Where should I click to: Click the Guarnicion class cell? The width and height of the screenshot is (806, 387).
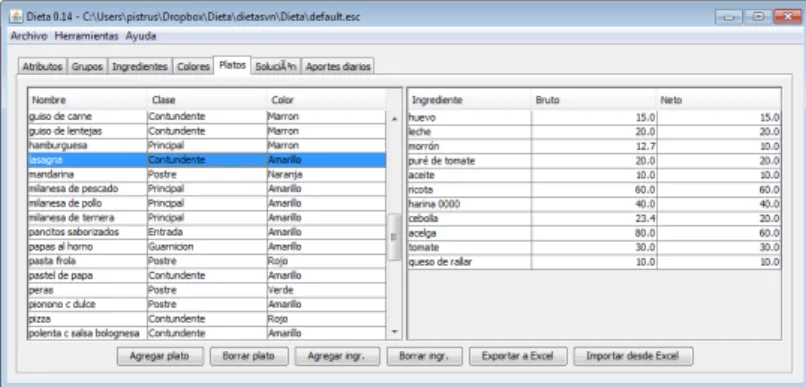(x=207, y=247)
